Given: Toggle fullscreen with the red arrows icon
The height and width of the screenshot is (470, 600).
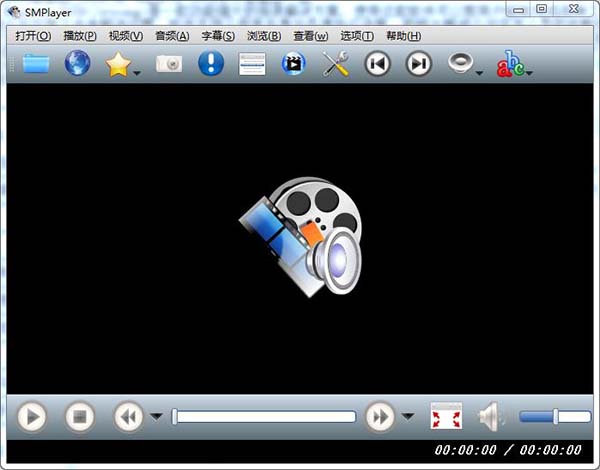Looking at the screenshot, I should pos(446,416).
